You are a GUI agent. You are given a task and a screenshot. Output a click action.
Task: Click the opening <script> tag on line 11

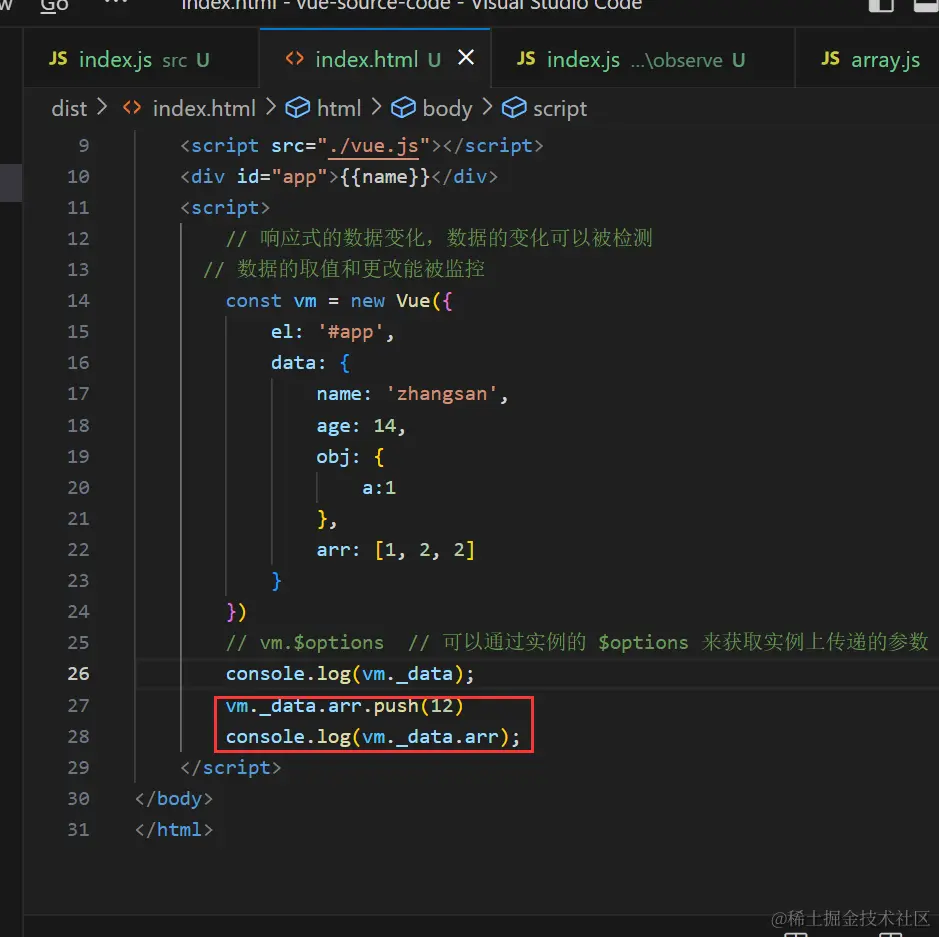coord(225,208)
